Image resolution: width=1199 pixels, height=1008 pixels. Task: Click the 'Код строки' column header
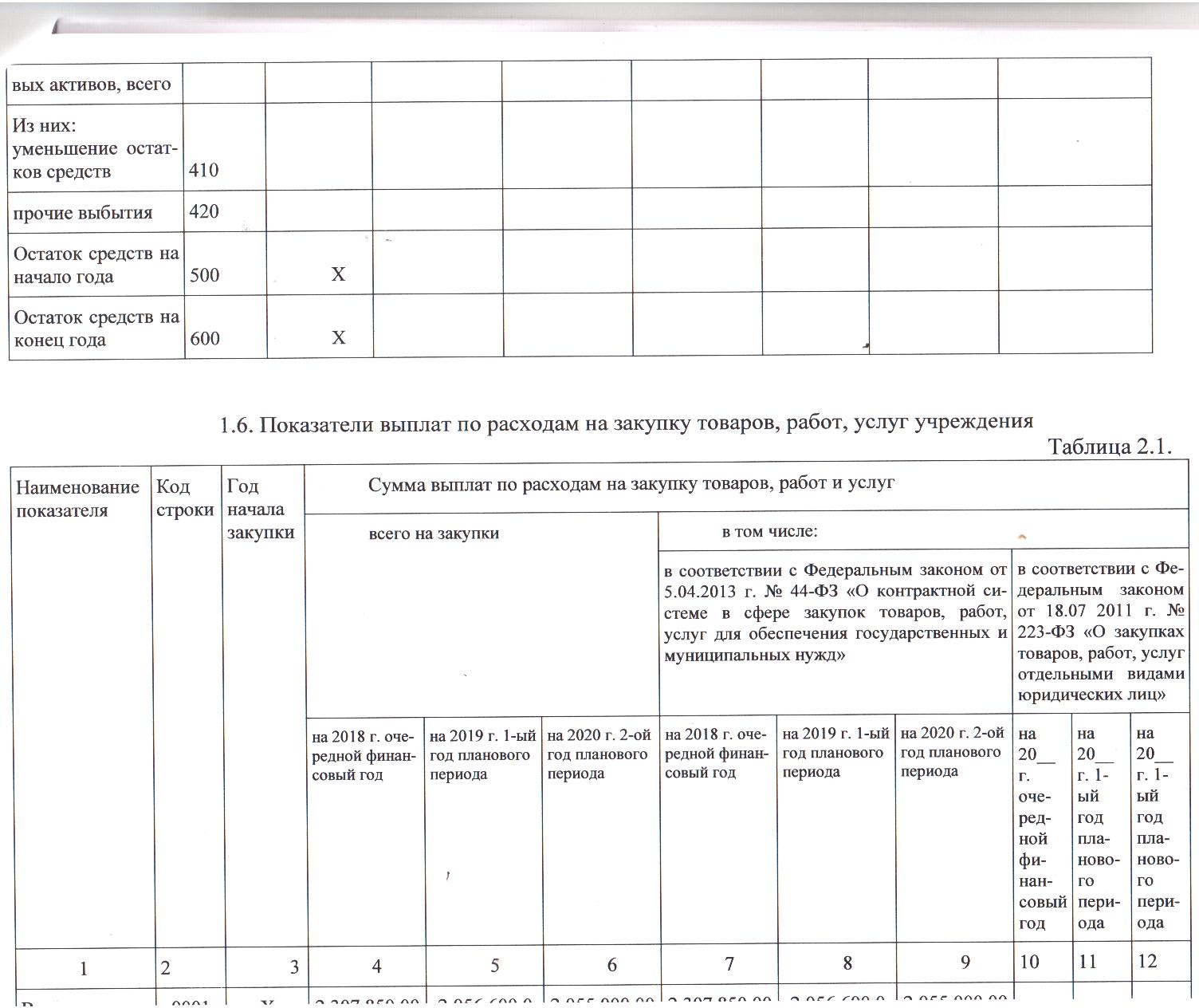tap(185, 498)
